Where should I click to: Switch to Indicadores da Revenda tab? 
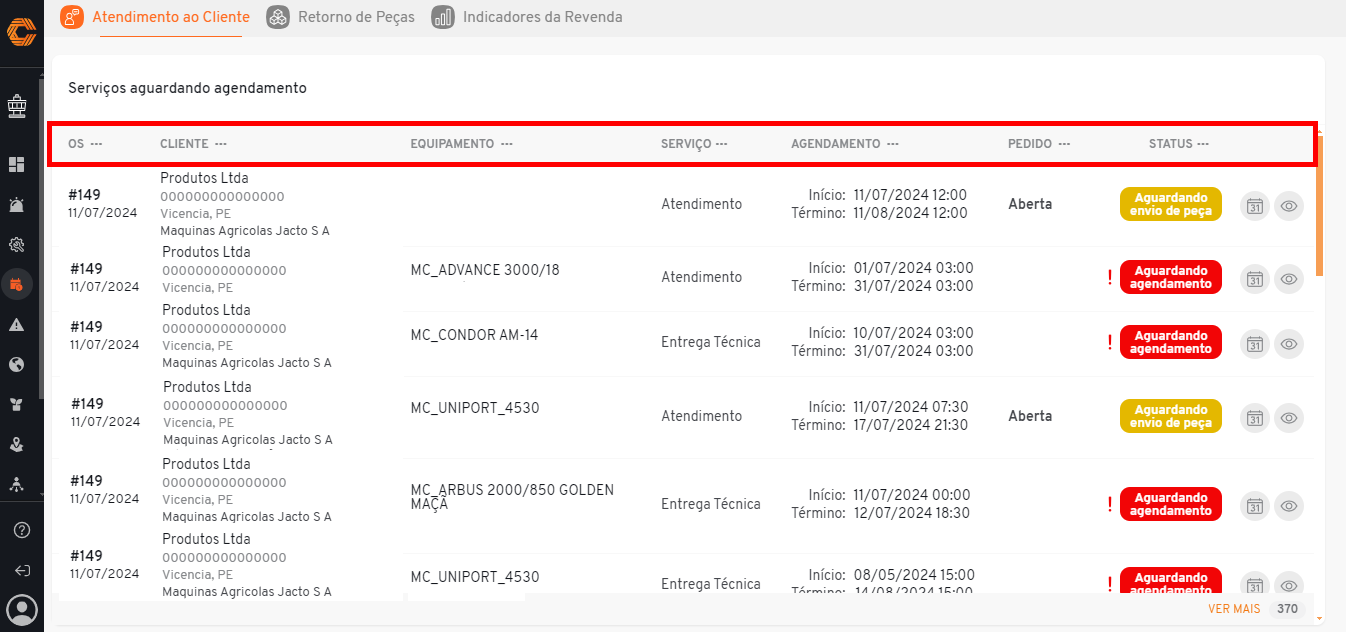[x=527, y=17]
